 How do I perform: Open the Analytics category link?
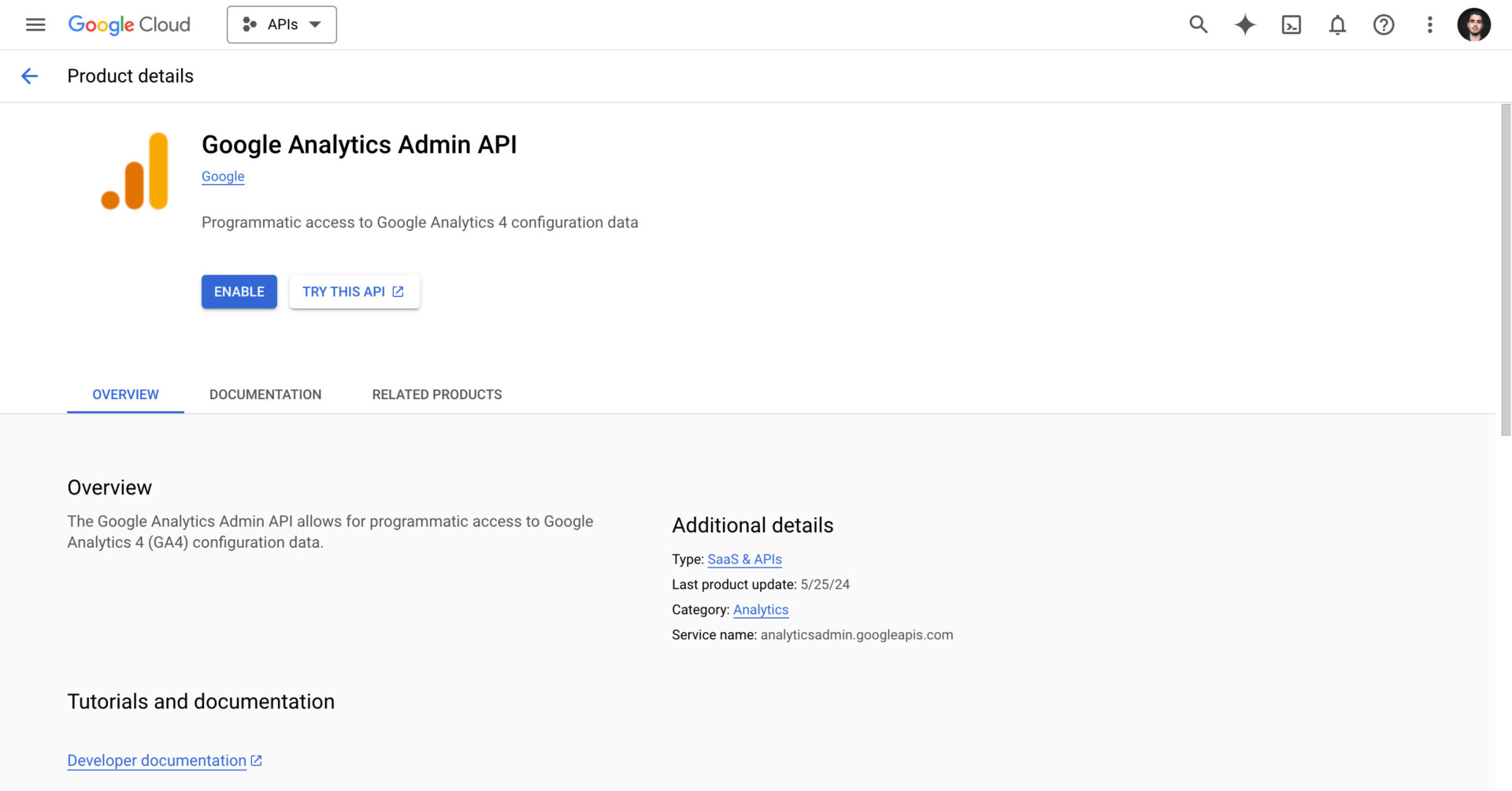point(760,609)
